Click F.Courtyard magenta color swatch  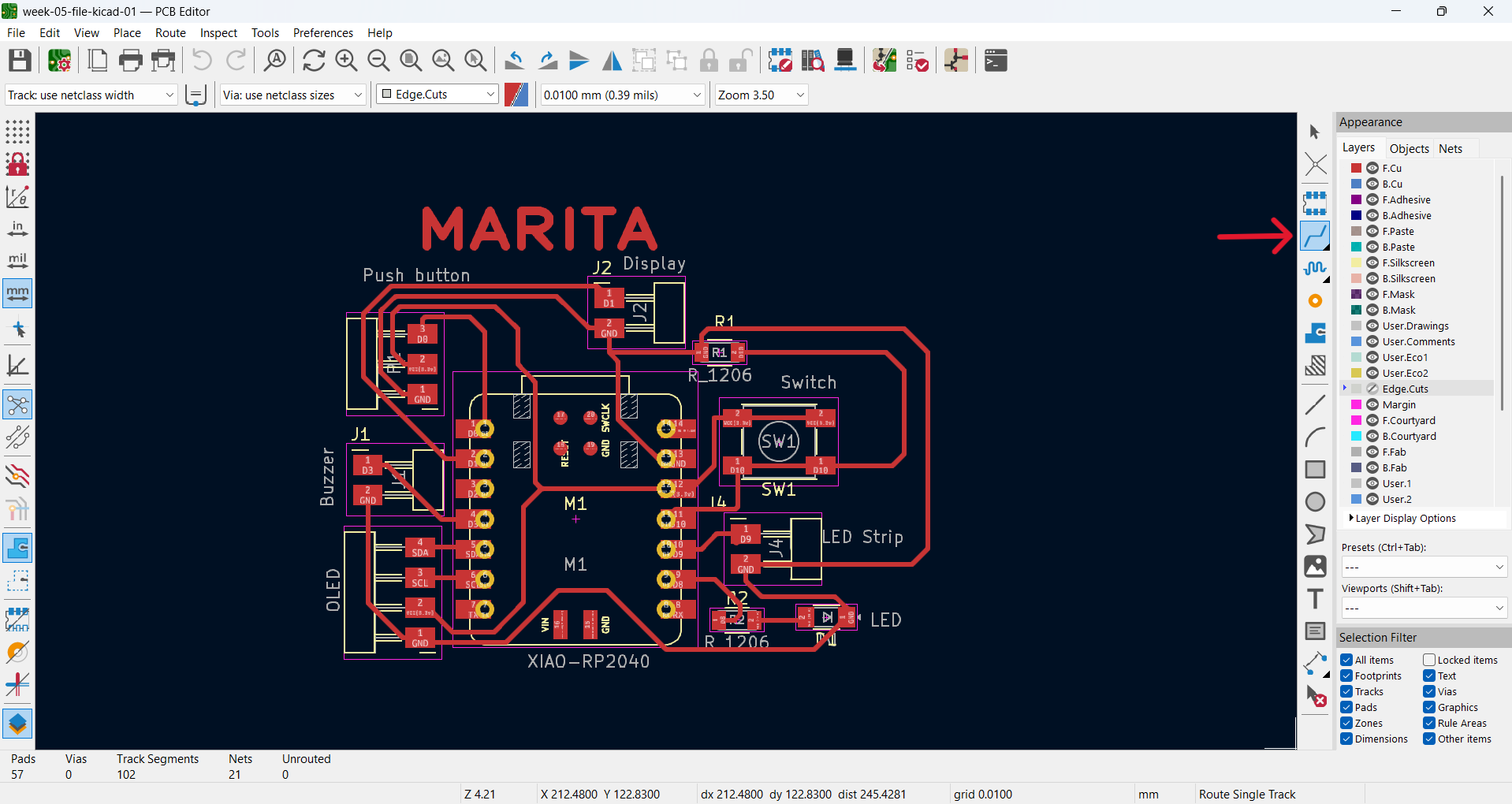tap(1356, 420)
